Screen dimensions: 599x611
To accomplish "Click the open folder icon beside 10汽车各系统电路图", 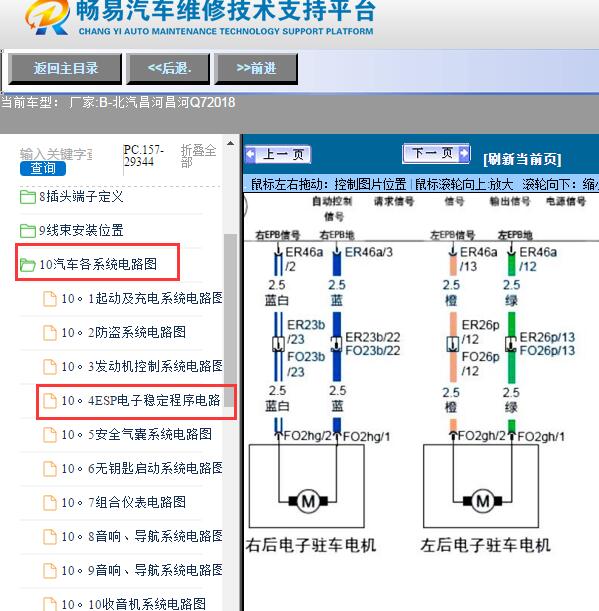I will pyautogui.click(x=28, y=265).
